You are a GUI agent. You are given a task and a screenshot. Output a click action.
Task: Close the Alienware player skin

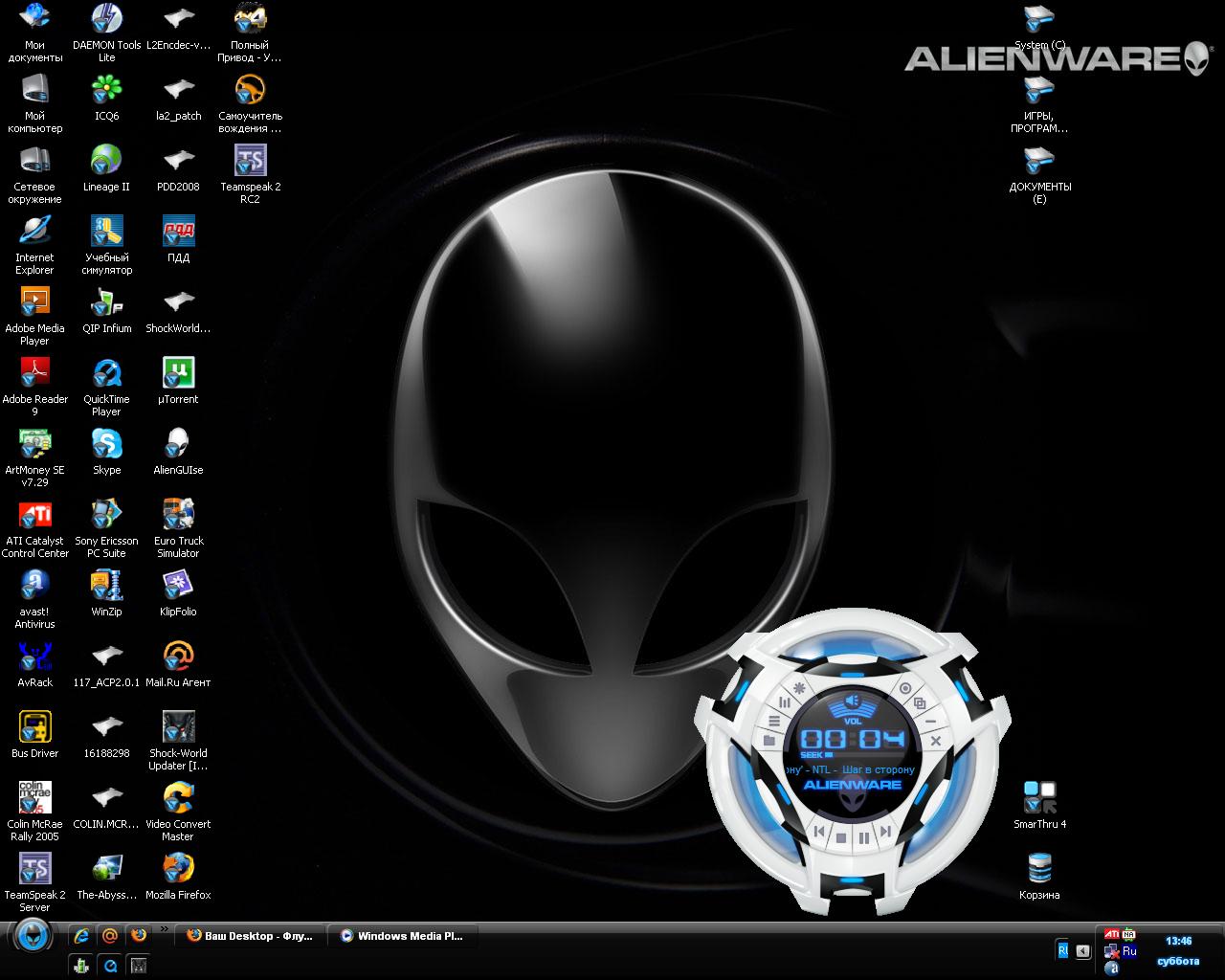click(936, 741)
